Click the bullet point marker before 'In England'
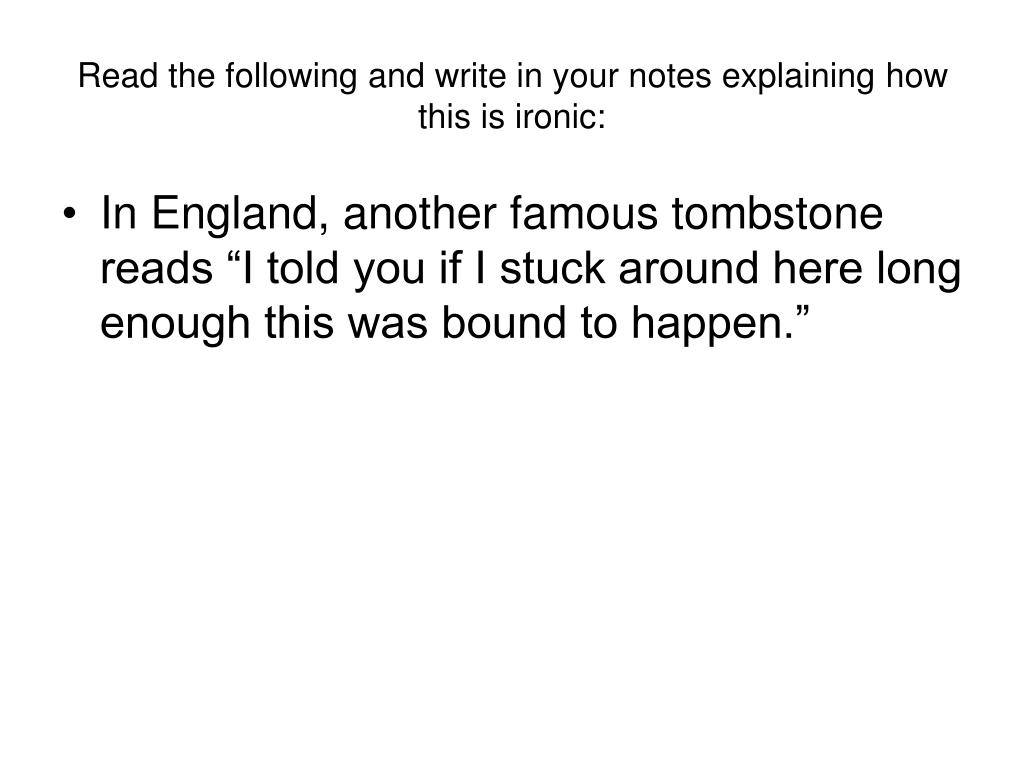Image resolution: width=1024 pixels, height=768 pixels. (x=70, y=214)
